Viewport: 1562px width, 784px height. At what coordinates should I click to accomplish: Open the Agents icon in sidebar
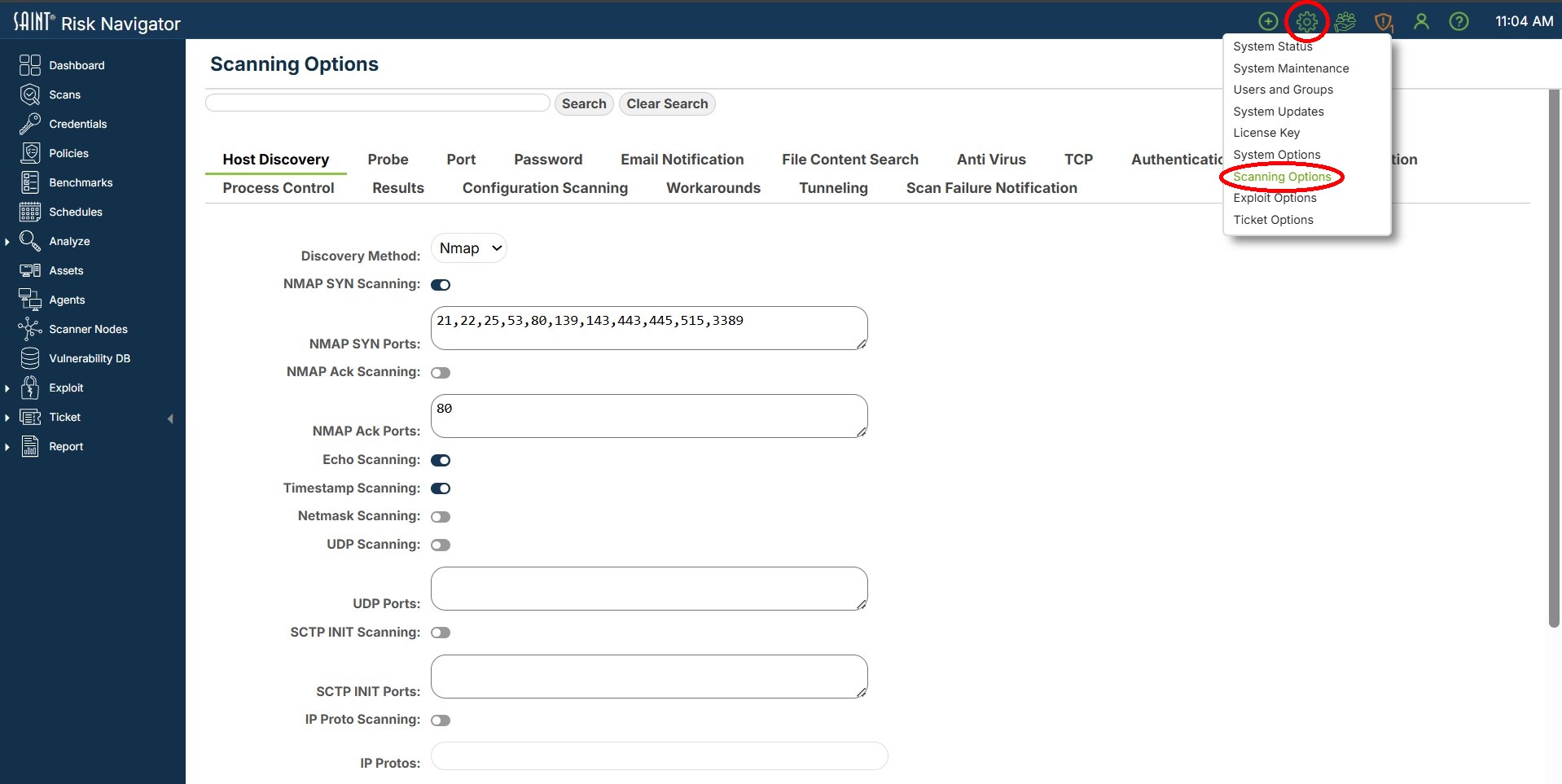pyautogui.click(x=30, y=300)
